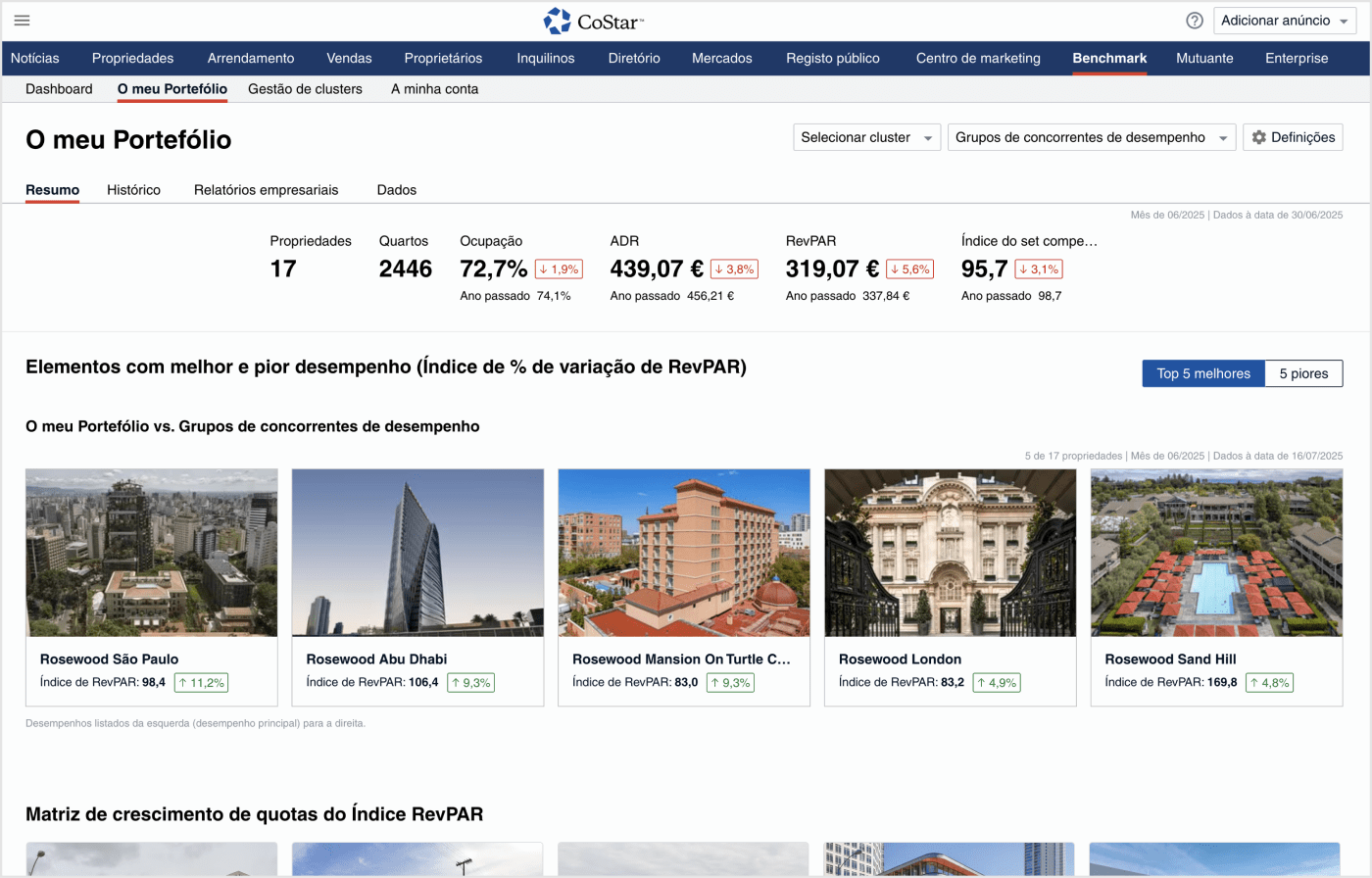
Task: Switch to the Histórico tab
Action: [x=133, y=189]
